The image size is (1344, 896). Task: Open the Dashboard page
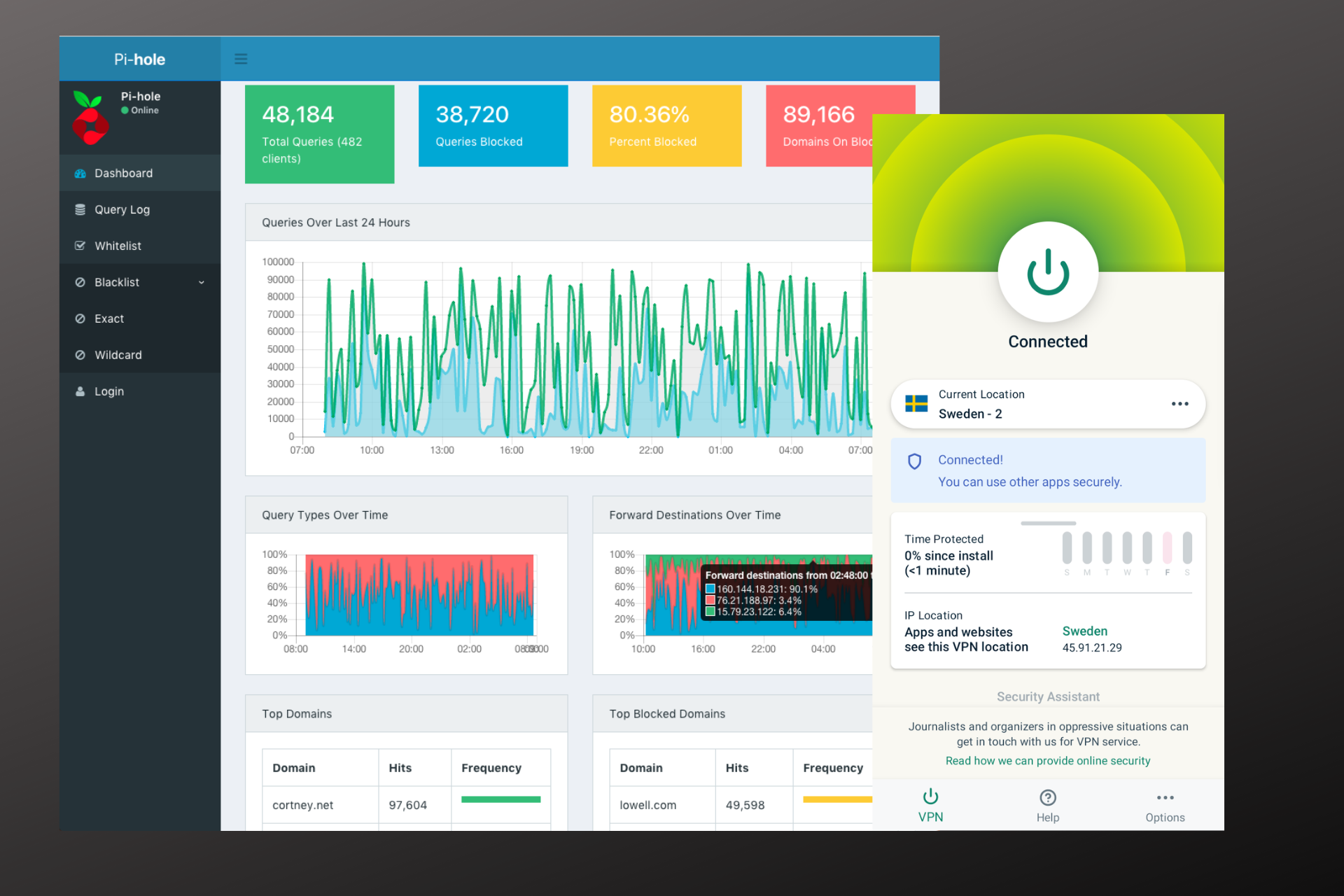140,174
